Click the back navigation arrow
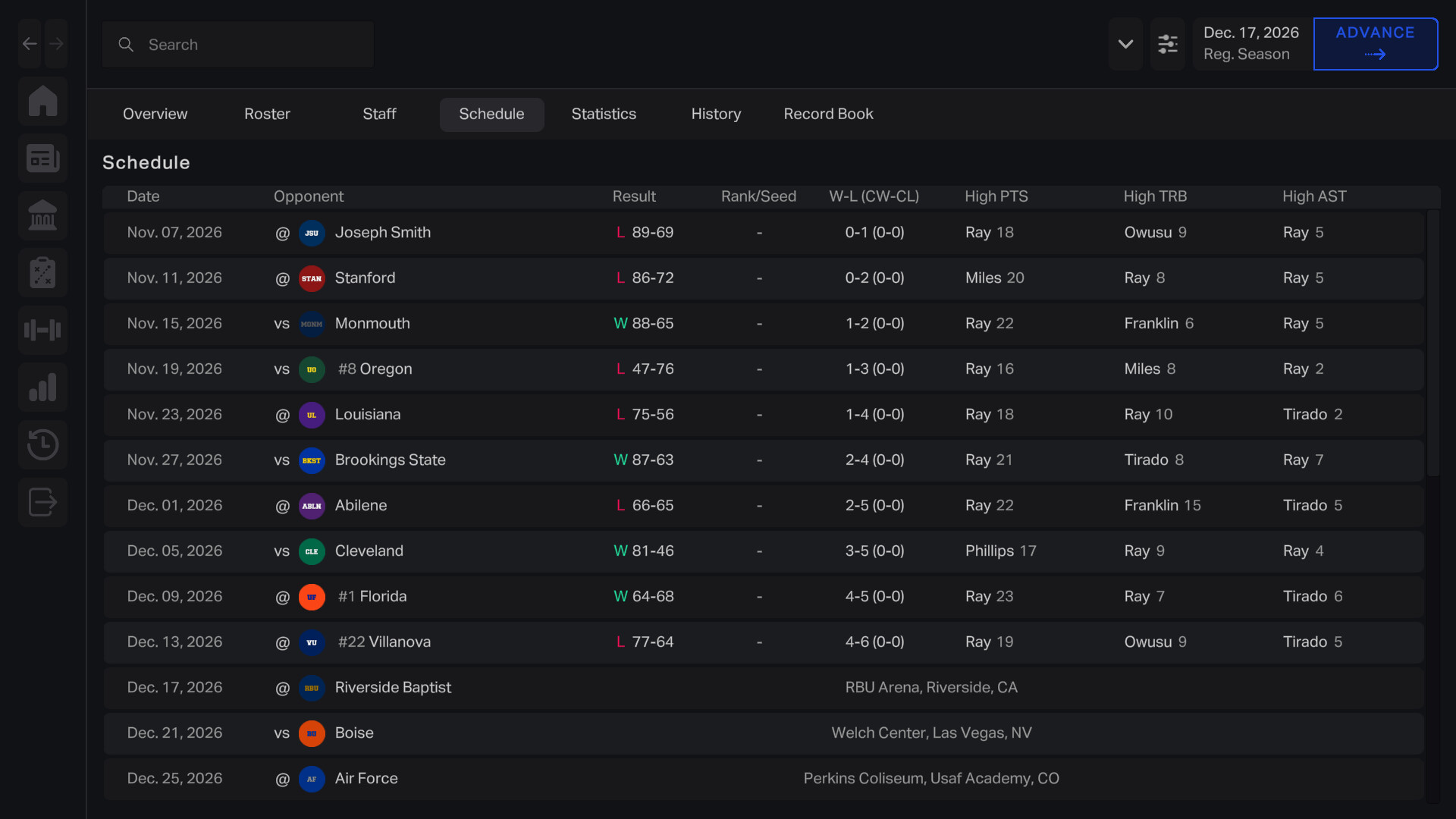This screenshot has height=819, width=1456. point(30,44)
